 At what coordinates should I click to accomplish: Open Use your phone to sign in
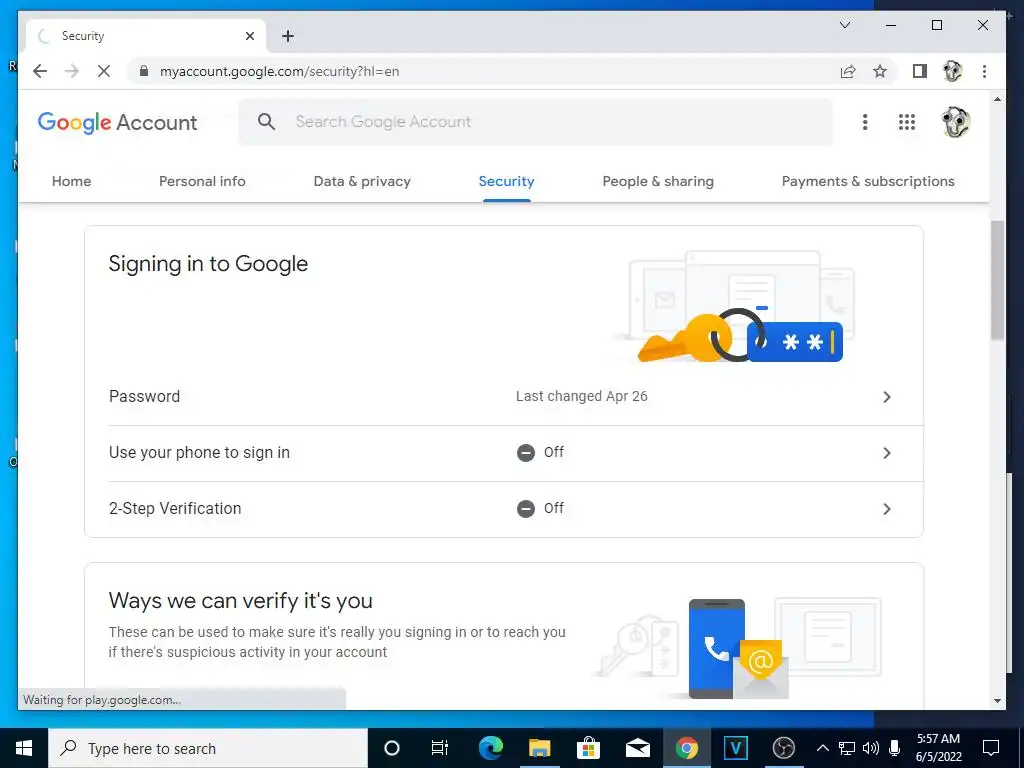point(504,453)
